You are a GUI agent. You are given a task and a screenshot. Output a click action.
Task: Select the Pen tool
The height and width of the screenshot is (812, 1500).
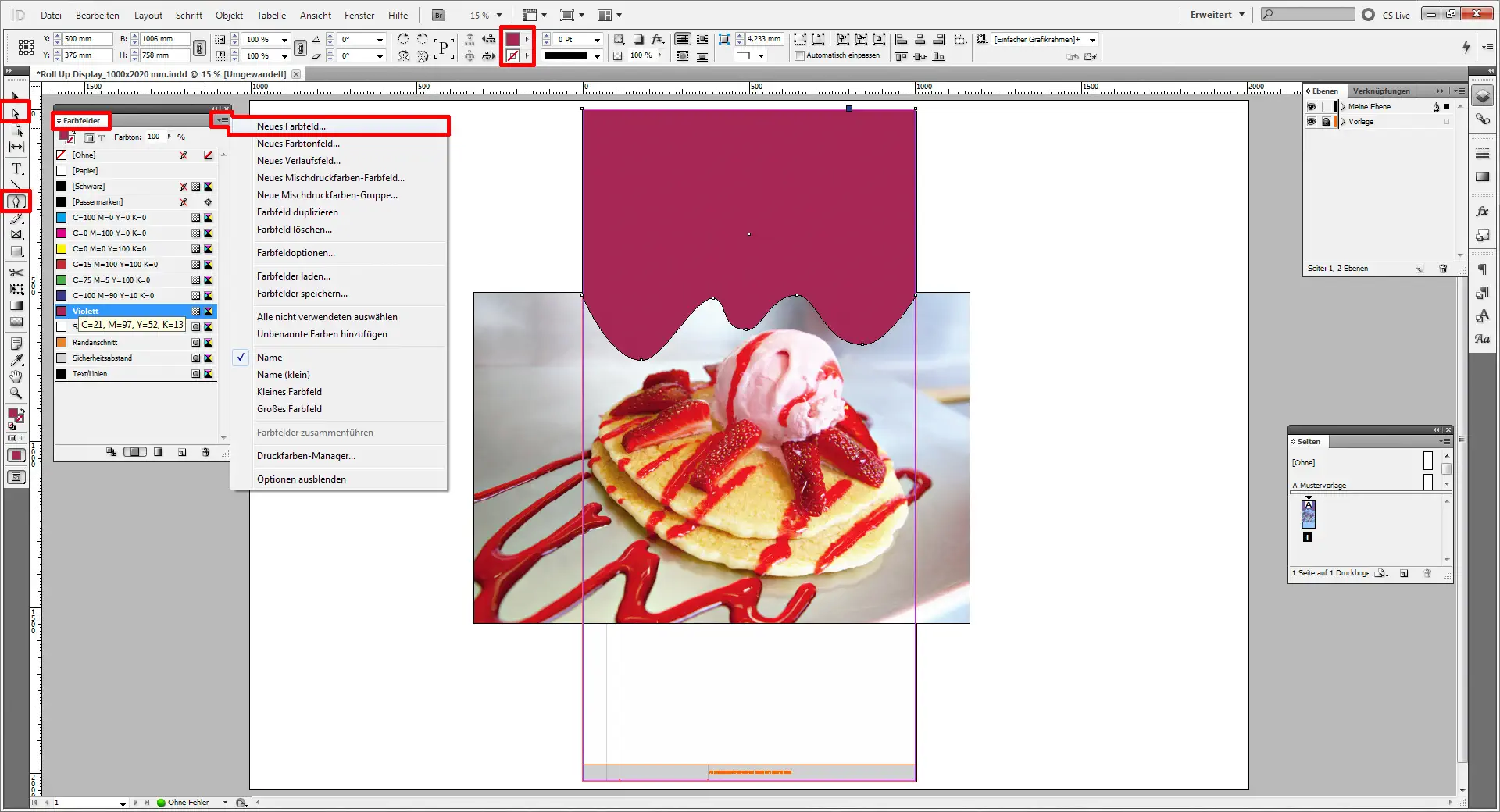point(16,202)
